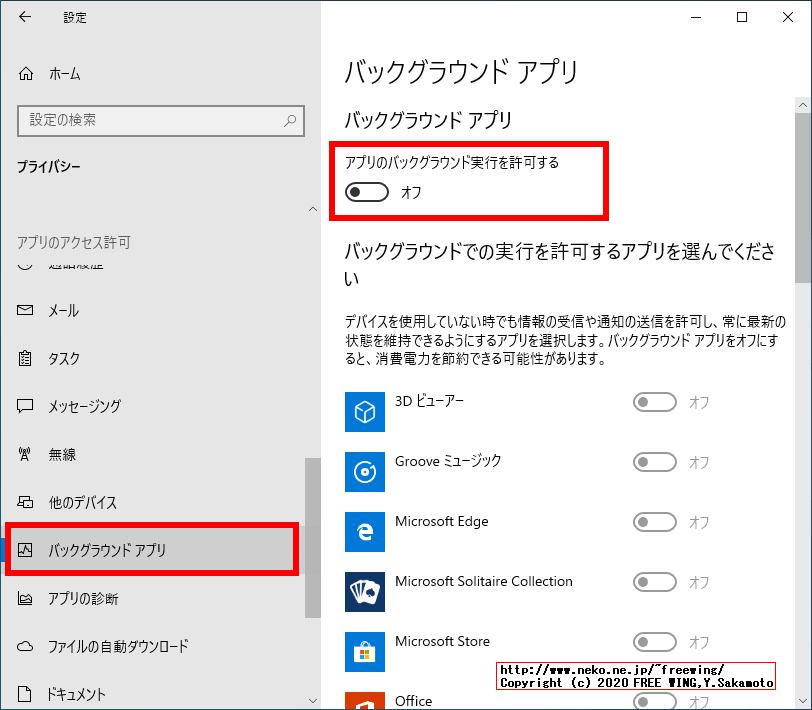
Task: Click the 無線 radio icon
Action: coord(24,454)
